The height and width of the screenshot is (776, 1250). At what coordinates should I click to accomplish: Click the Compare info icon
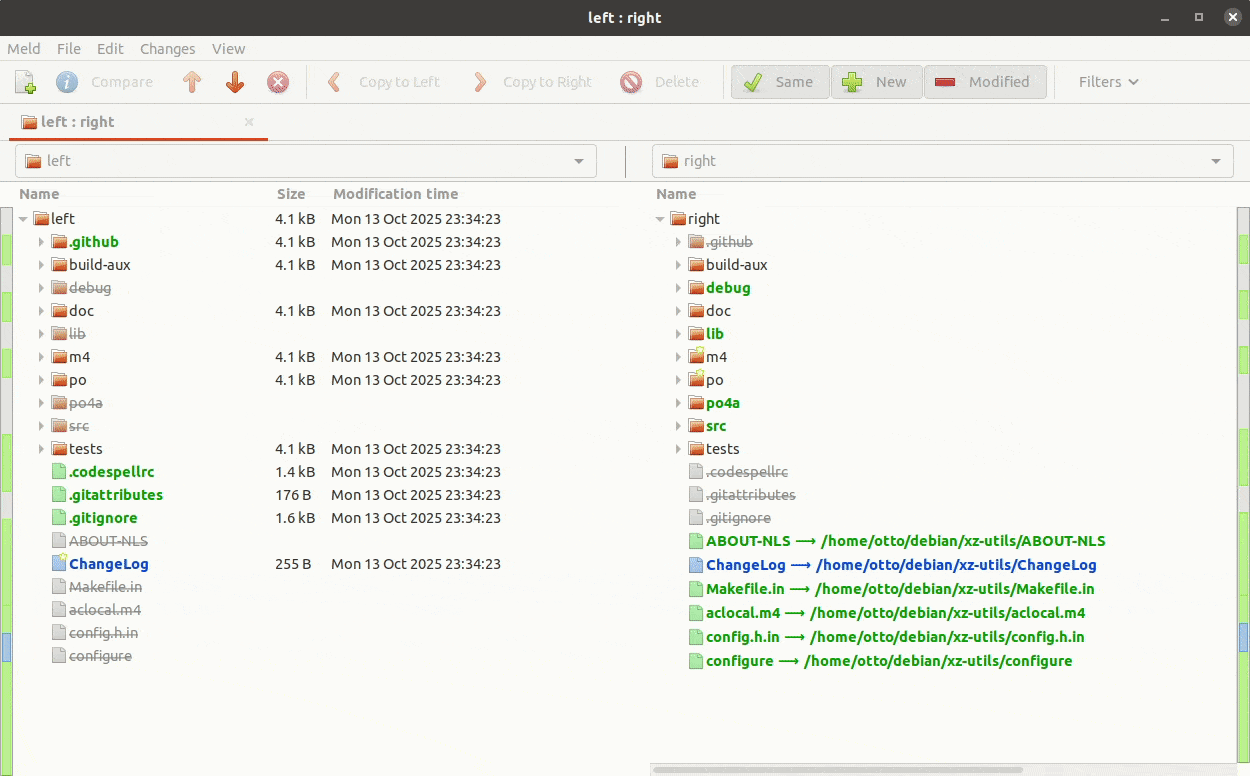tap(67, 82)
